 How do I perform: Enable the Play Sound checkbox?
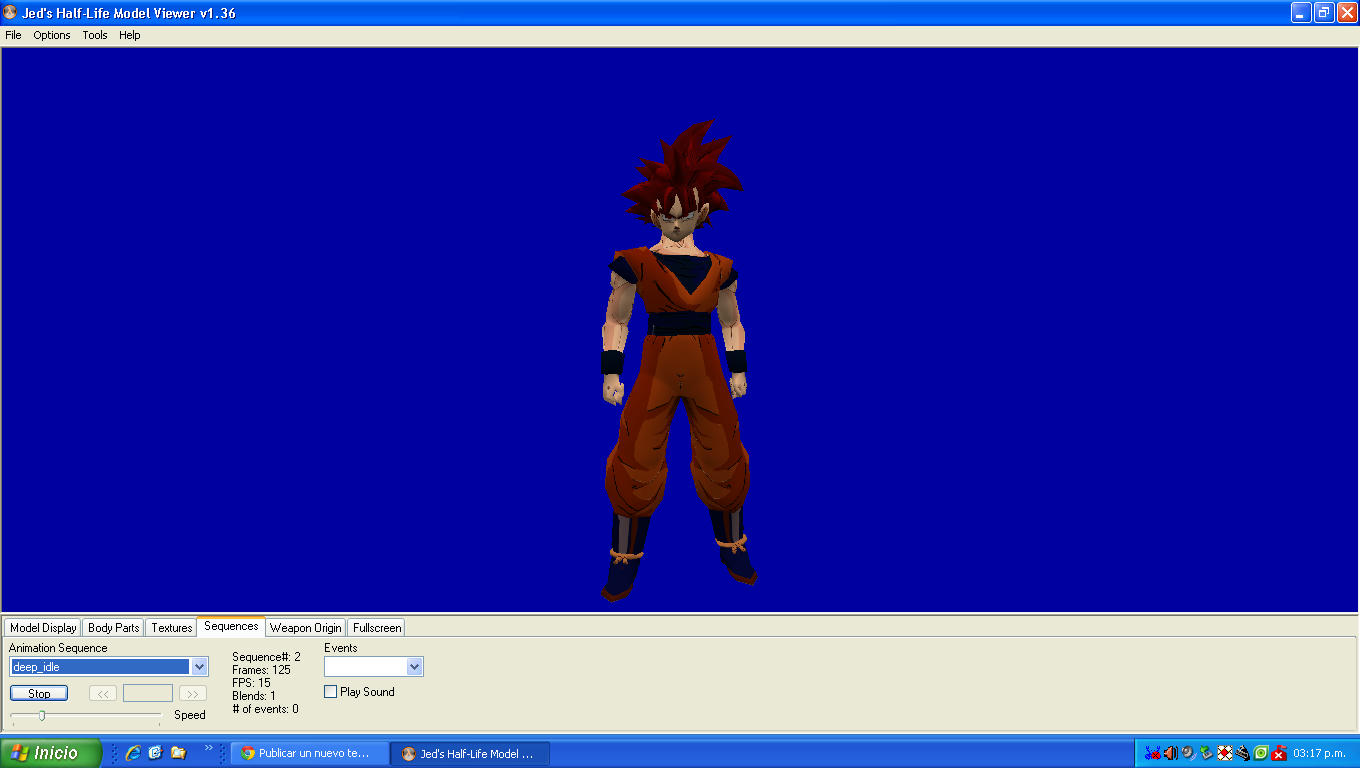point(331,692)
